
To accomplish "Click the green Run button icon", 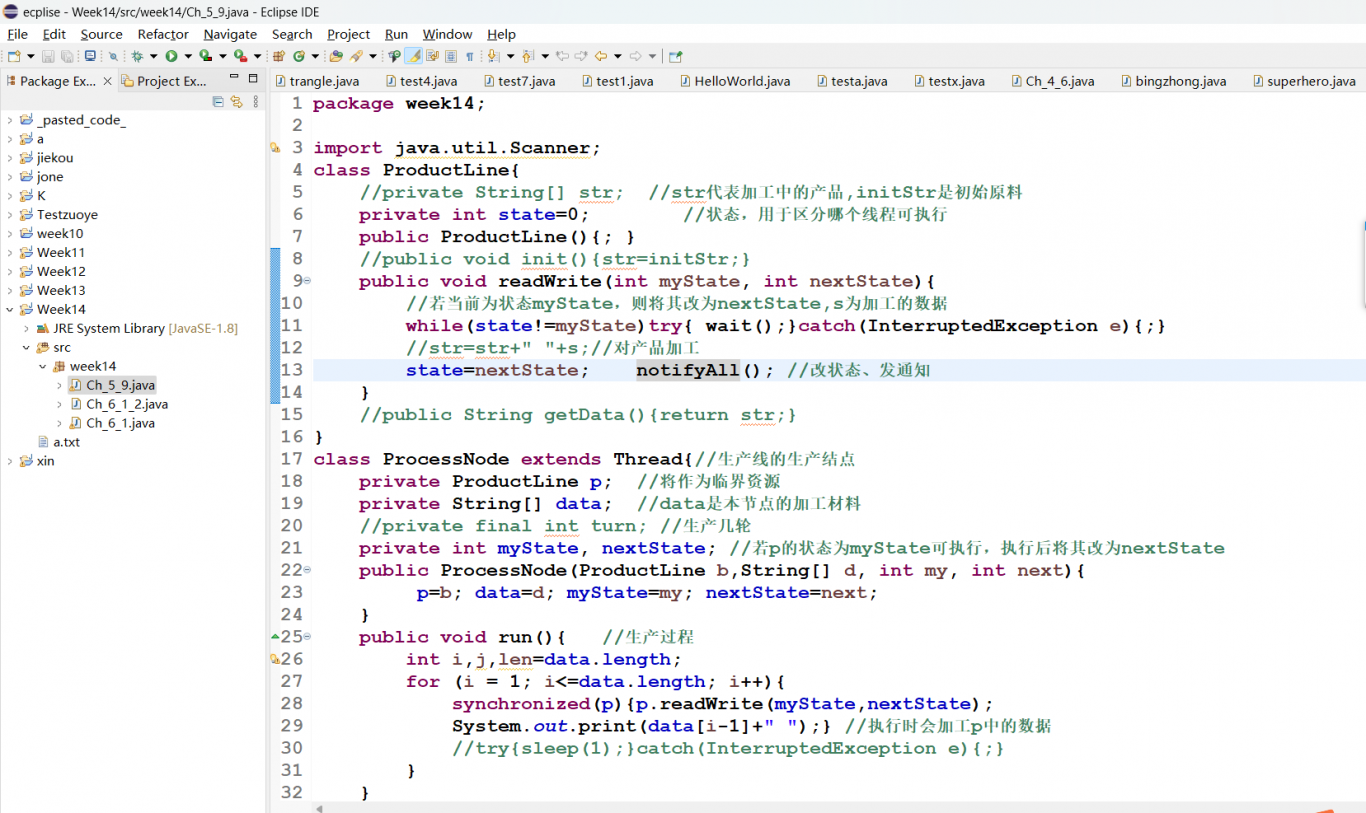I will click(171, 56).
